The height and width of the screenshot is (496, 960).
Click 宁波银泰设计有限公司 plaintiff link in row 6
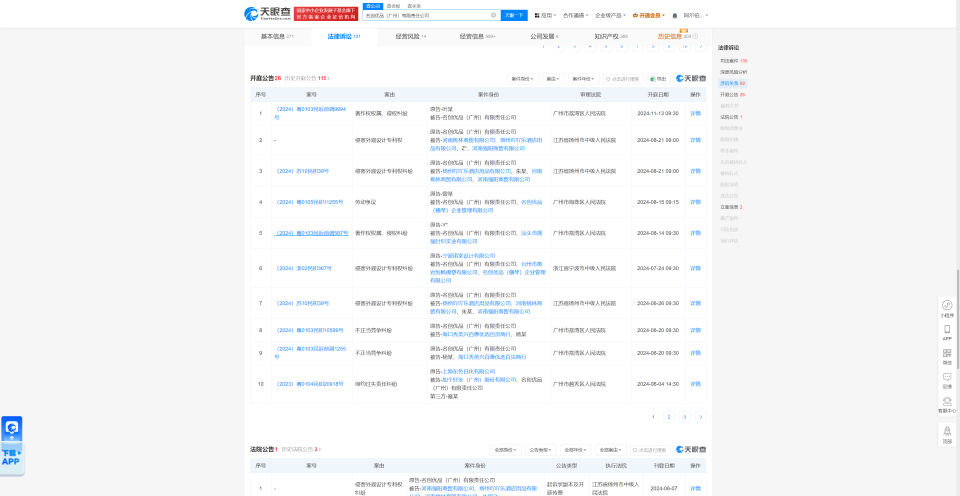pos(467,255)
